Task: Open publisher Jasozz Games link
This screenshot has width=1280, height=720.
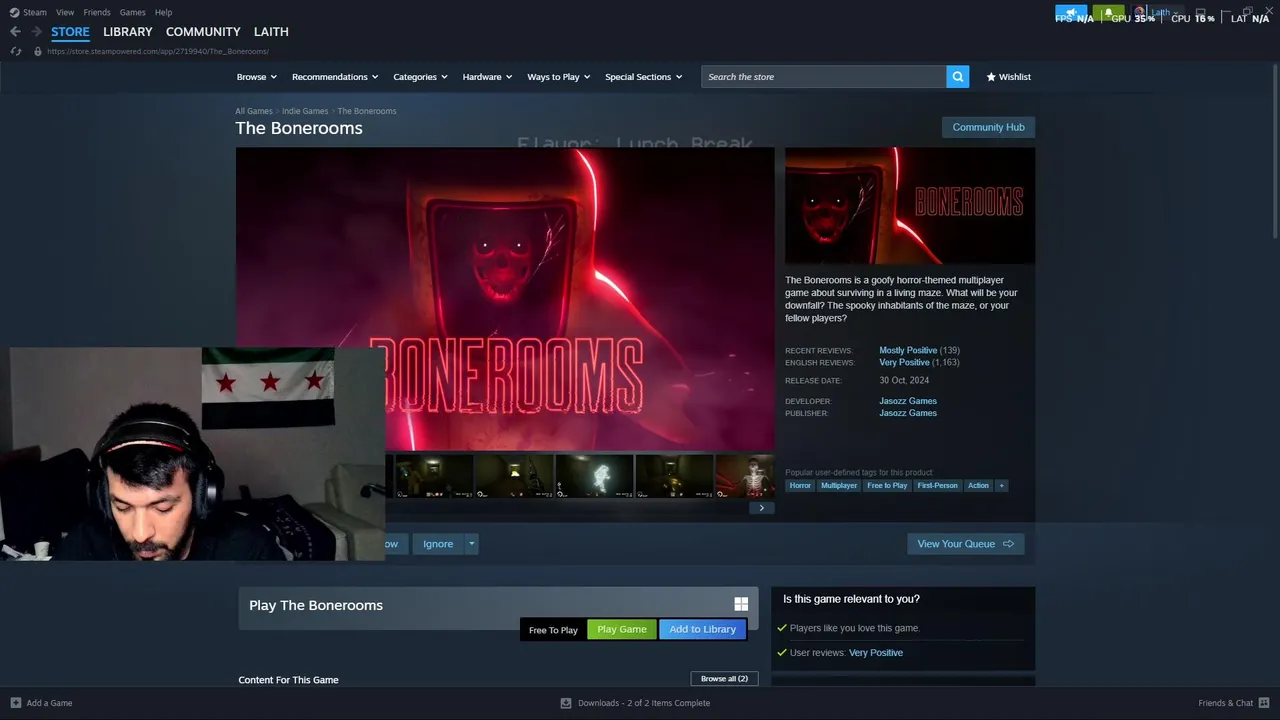Action: pos(908,413)
